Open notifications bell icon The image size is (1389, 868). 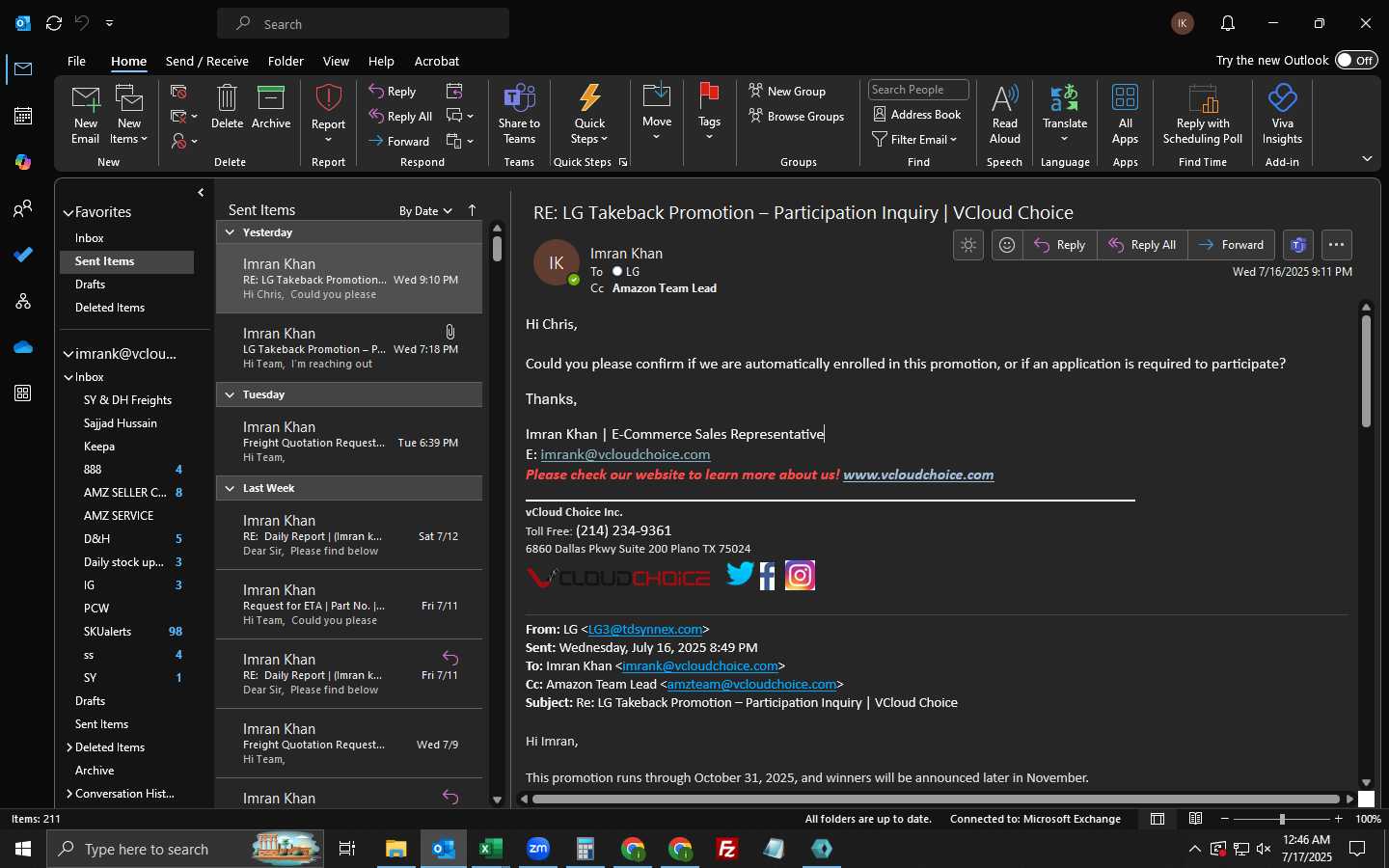coord(1228,23)
